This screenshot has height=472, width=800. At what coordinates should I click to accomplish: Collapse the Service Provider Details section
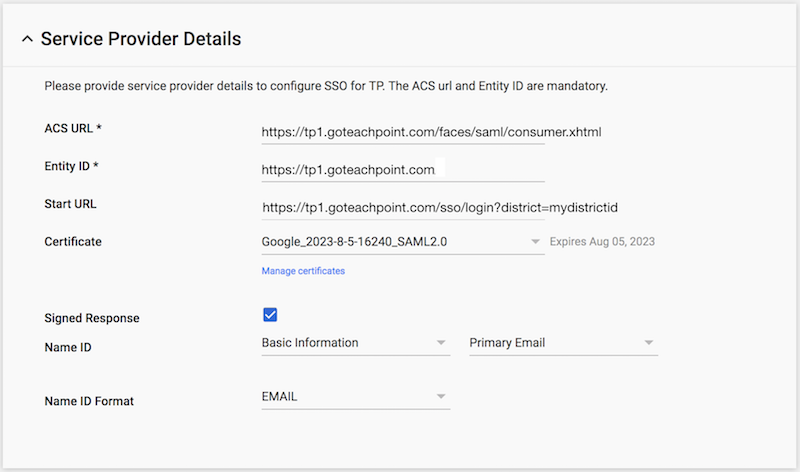(x=28, y=39)
